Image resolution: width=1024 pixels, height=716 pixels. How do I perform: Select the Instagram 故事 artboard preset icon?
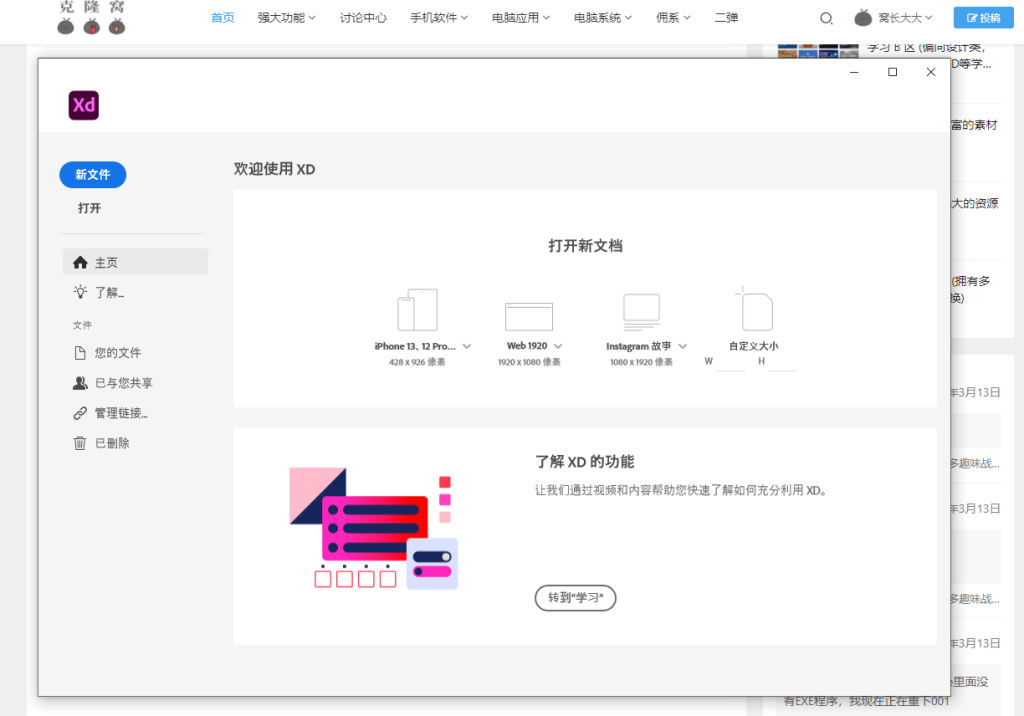point(641,312)
